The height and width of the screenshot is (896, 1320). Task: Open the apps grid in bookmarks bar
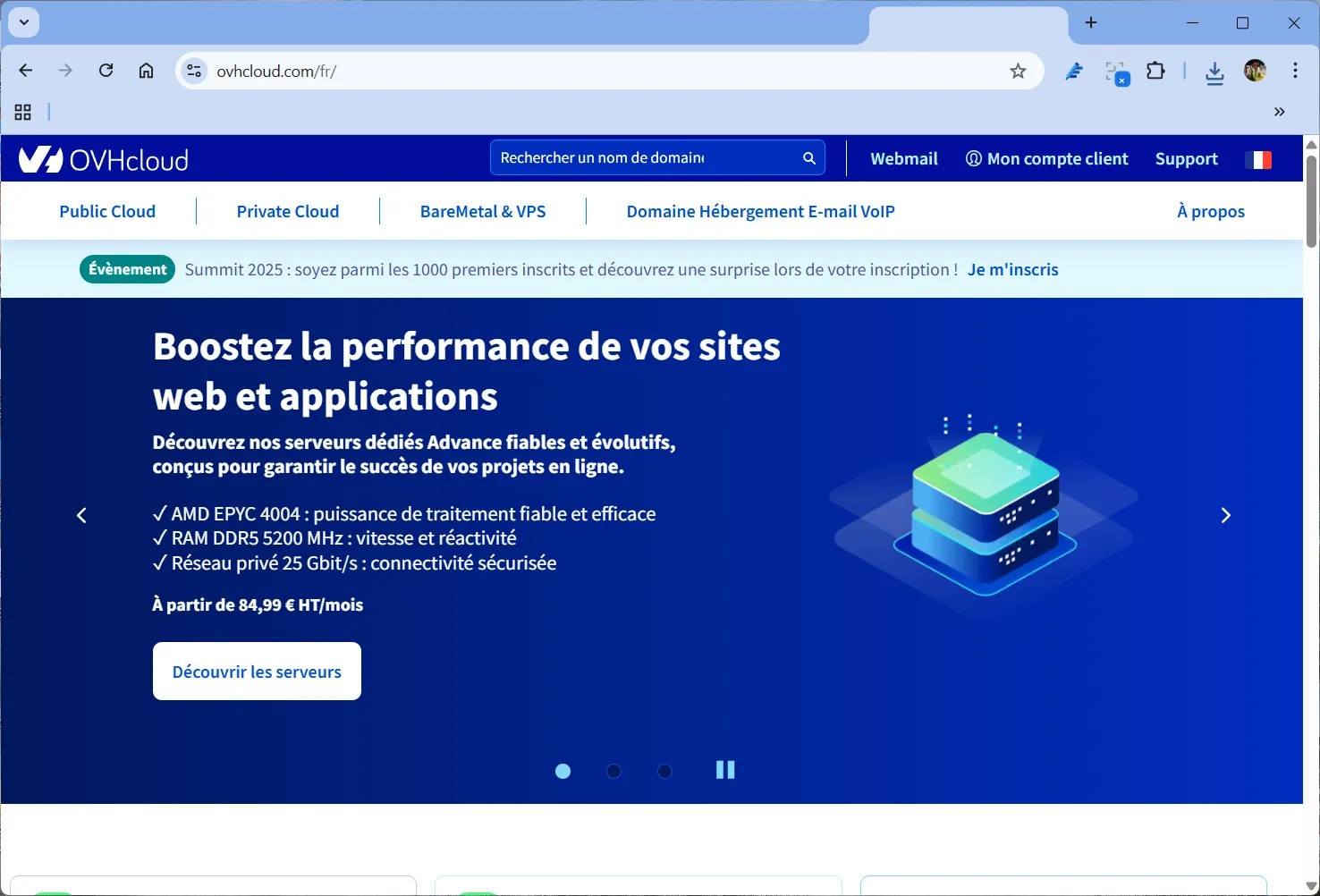(x=23, y=112)
